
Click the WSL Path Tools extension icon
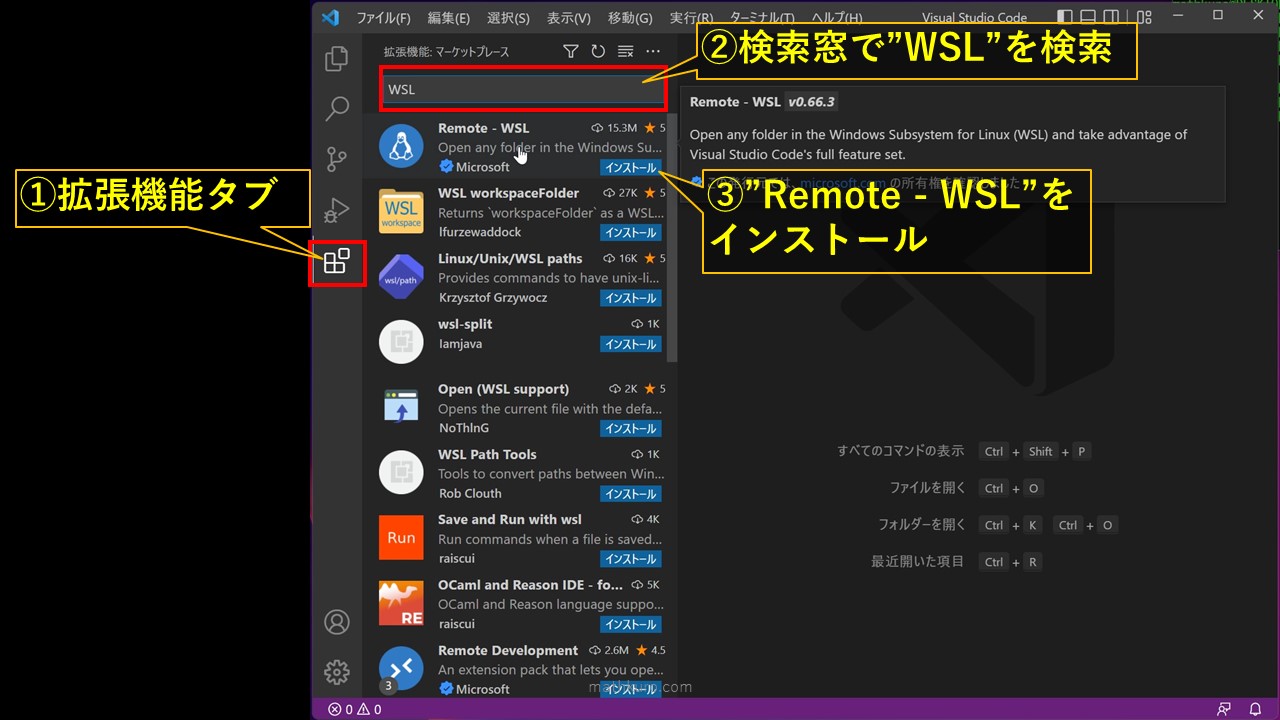tap(401, 473)
